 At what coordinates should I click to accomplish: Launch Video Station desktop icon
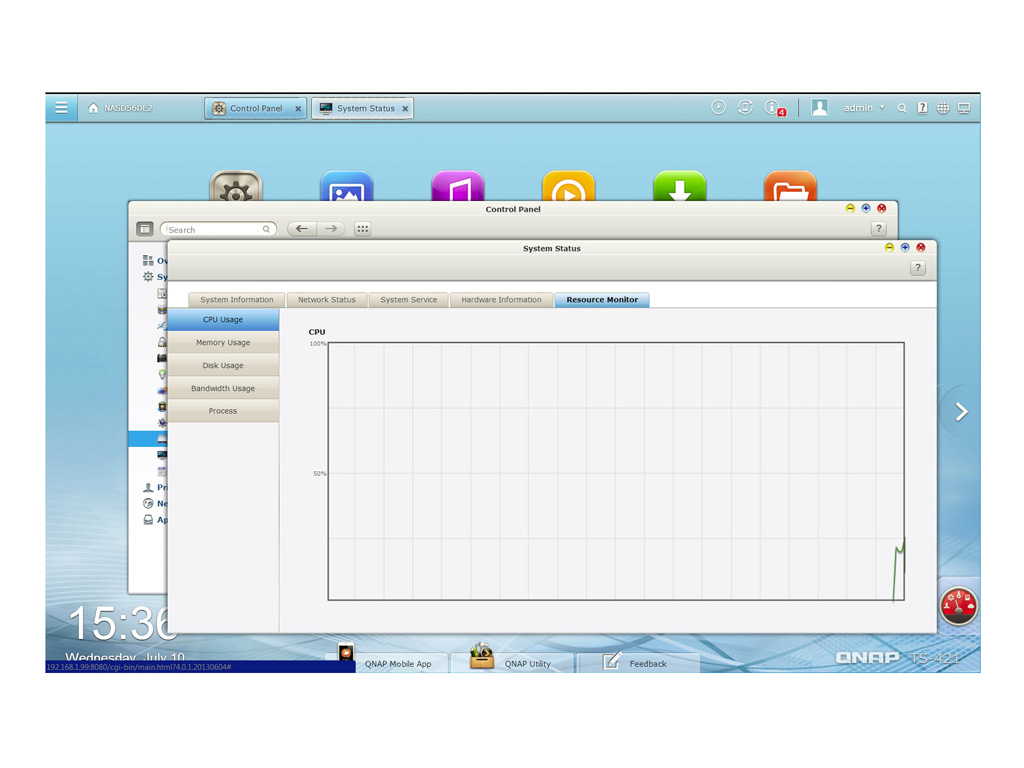pos(569,186)
